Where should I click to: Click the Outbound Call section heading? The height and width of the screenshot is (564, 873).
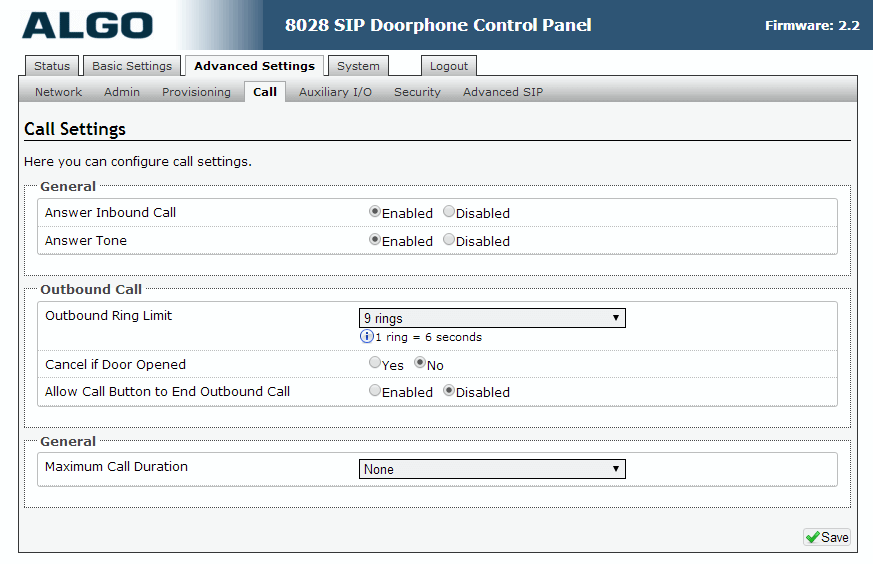tap(91, 289)
